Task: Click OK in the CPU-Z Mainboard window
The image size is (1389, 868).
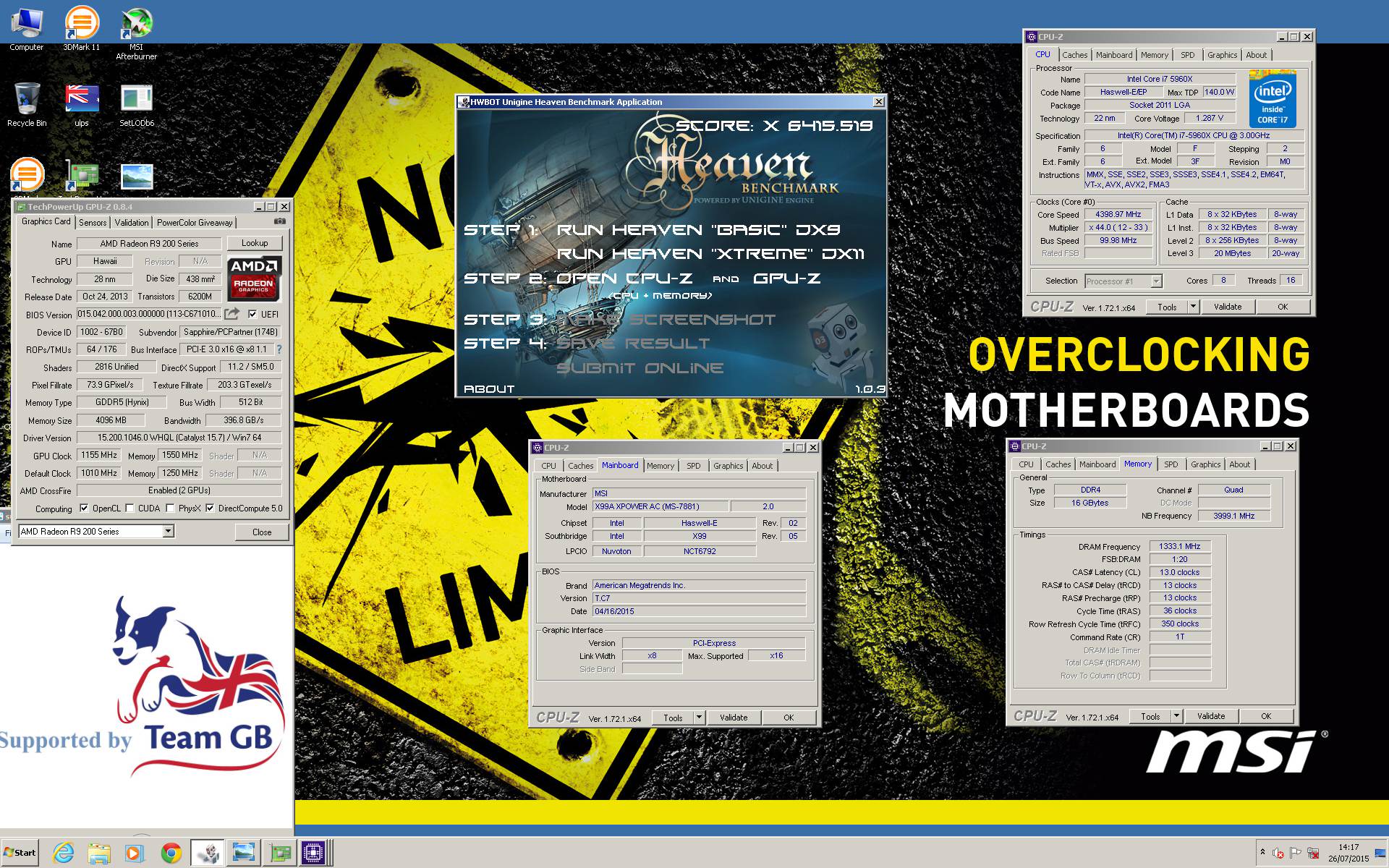Action: (x=789, y=718)
